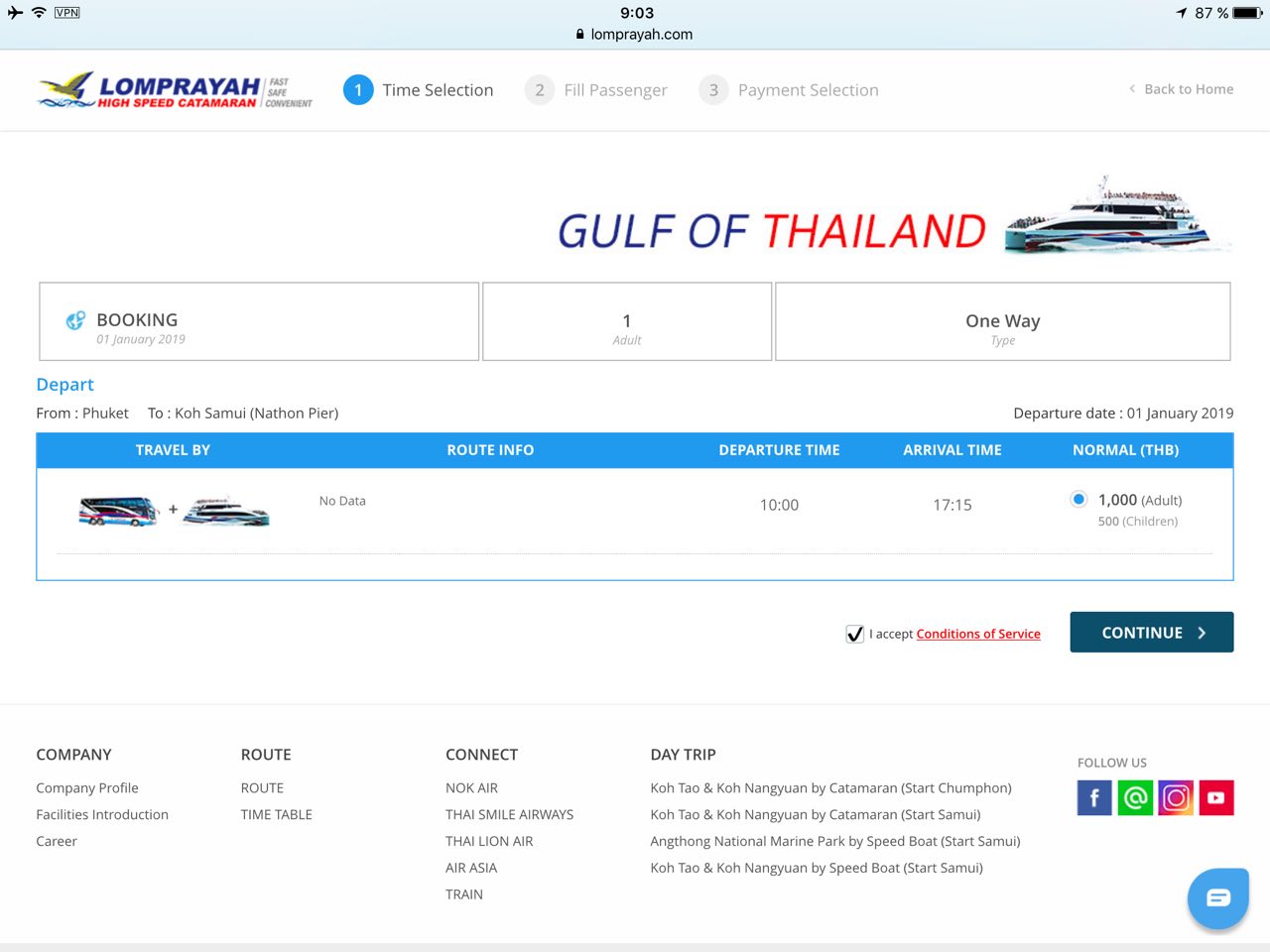Tap the bus image in Travel By
The height and width of the screenshot is (952, 1270).
point(118,511)
